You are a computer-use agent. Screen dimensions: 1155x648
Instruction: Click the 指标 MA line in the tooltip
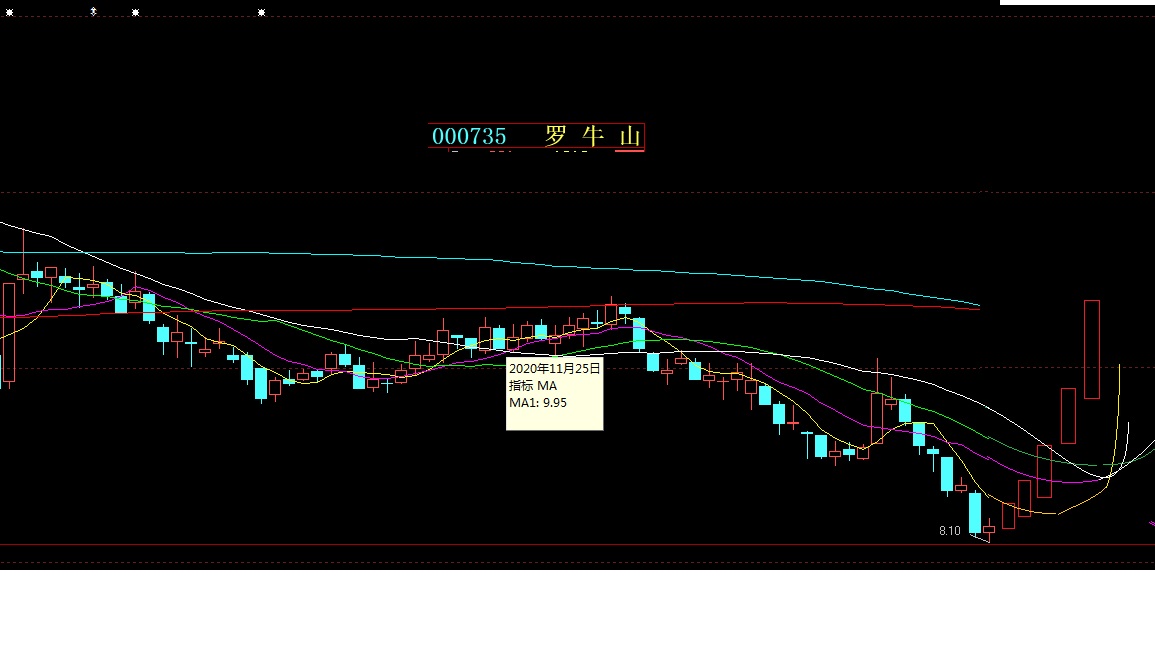click(533, 386)
